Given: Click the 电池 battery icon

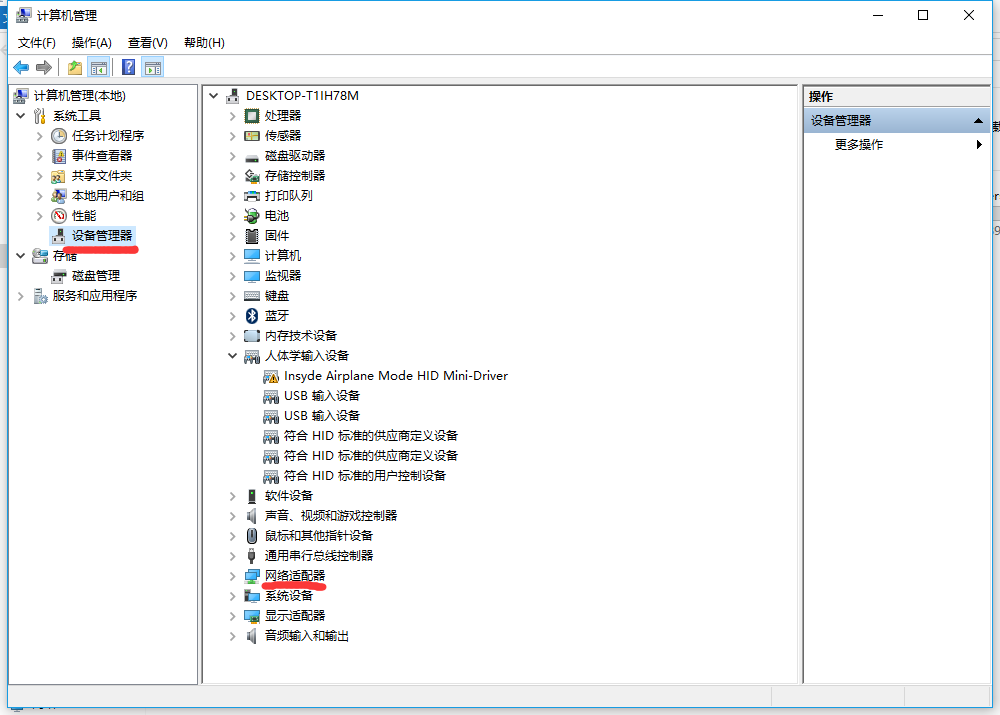Looking at the screenshot, I should tap(252, 216).
